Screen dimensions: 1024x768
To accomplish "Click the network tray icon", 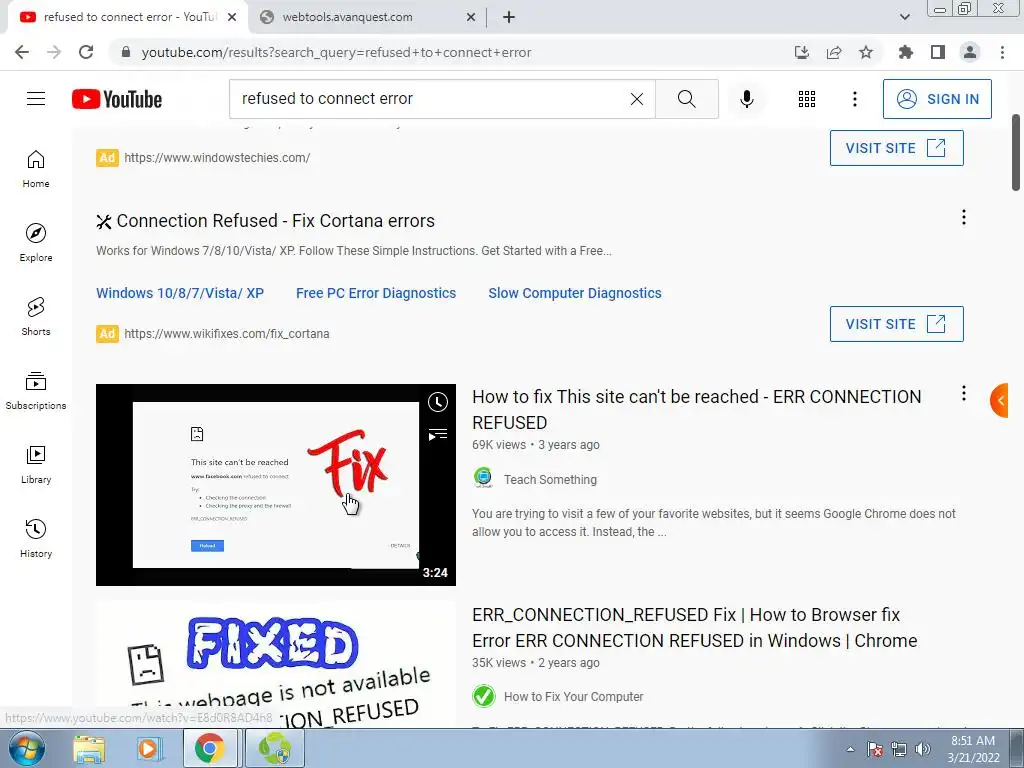I will click(899, 749).
